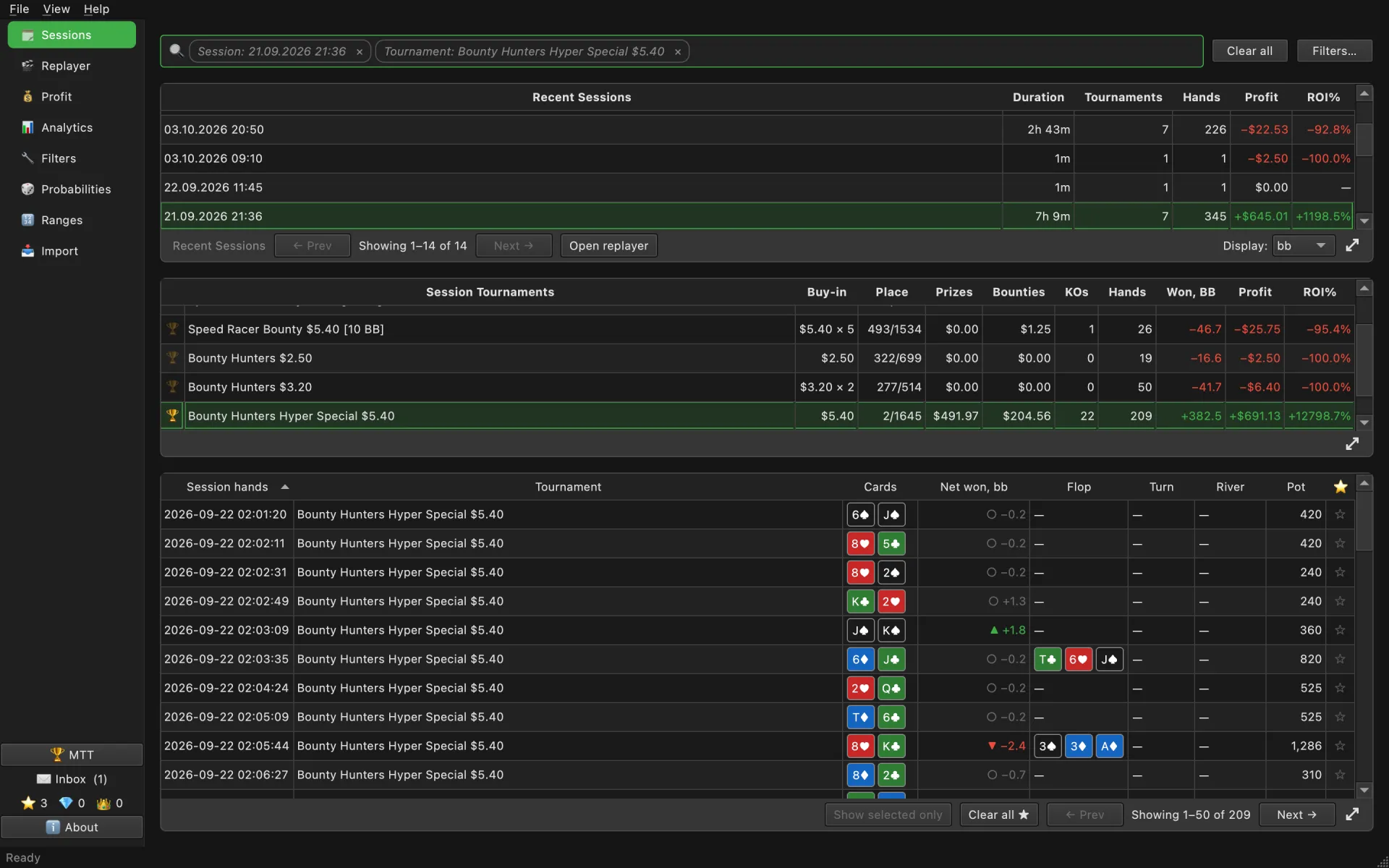Screen dimensions: 1389x868
Task: Click the trophy icon of Bounty Hunters $2.50 row
Action: pos(172,358)
